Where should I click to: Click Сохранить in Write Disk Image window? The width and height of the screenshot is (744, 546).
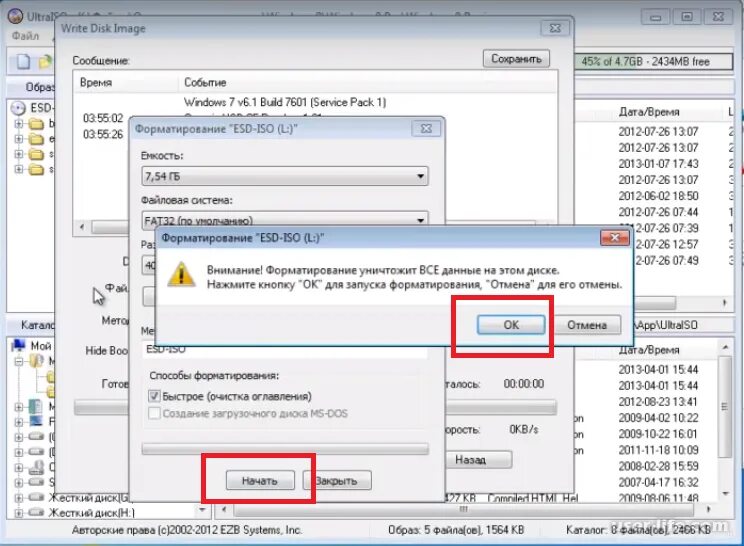coord(516,59)
